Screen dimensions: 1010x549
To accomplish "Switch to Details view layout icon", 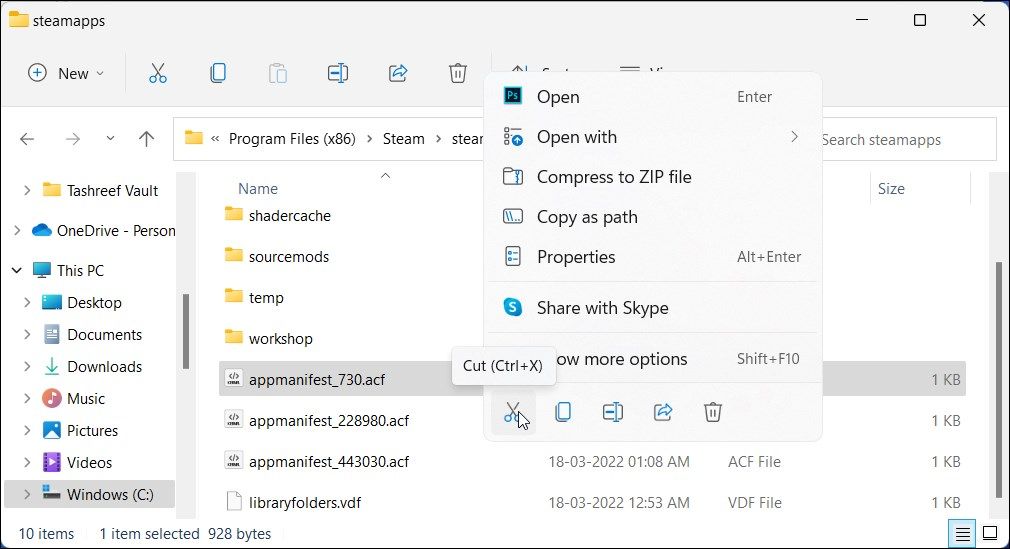I will click(962, 533).
